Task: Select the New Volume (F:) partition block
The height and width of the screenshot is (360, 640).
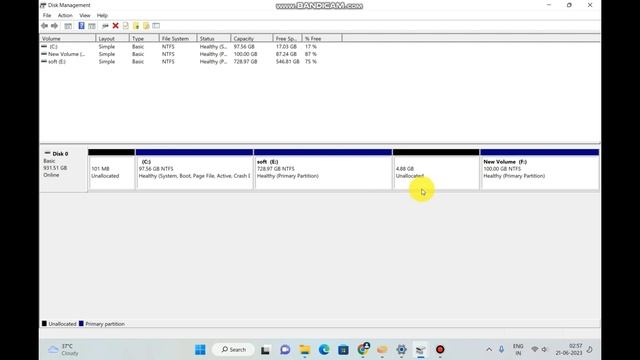Action: pos(540,169)
